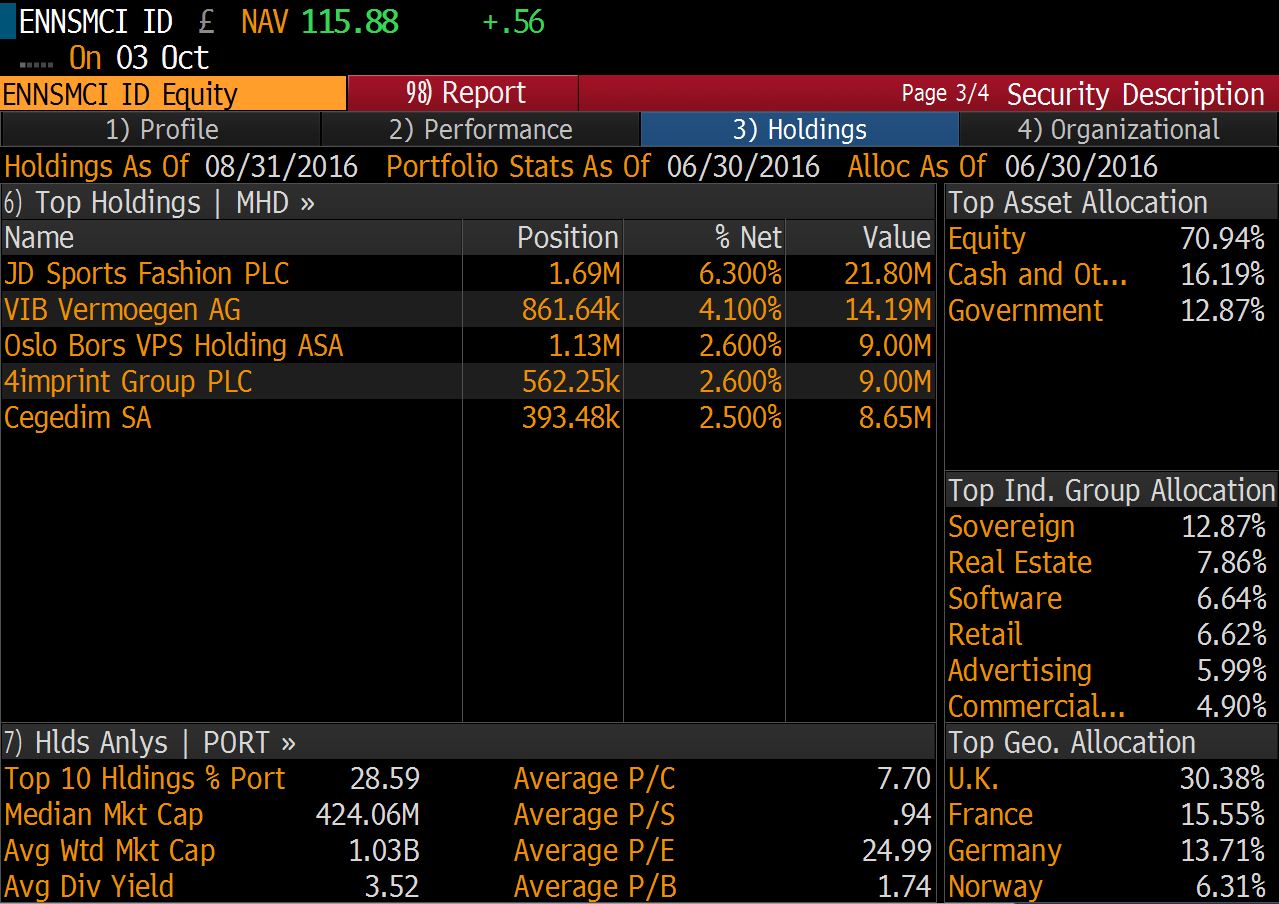Select VIB Vermoegen AG holding
The image size is (1279, 904).
tap(467, 310)
